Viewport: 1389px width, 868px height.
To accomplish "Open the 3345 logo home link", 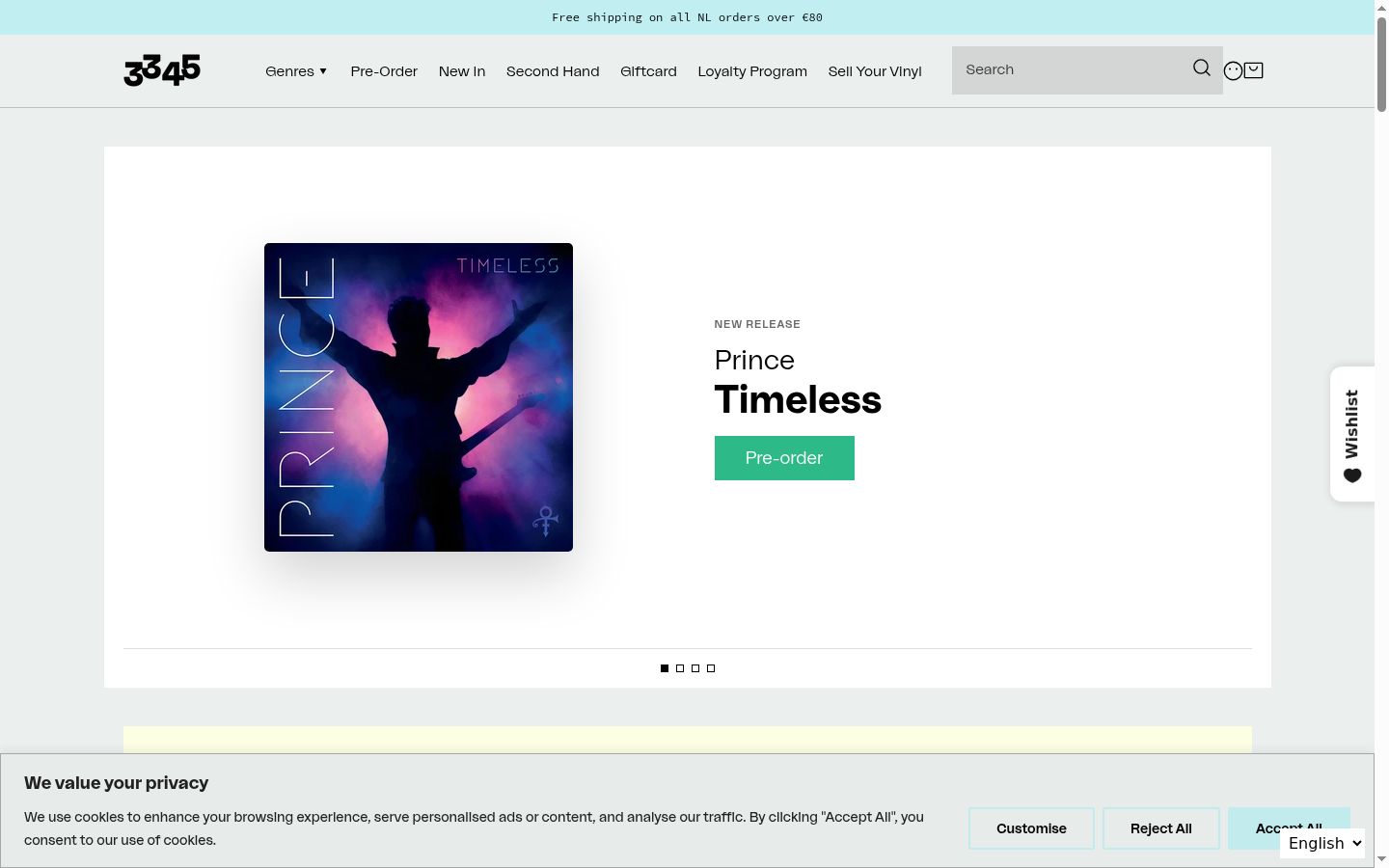I will (162, 70).
